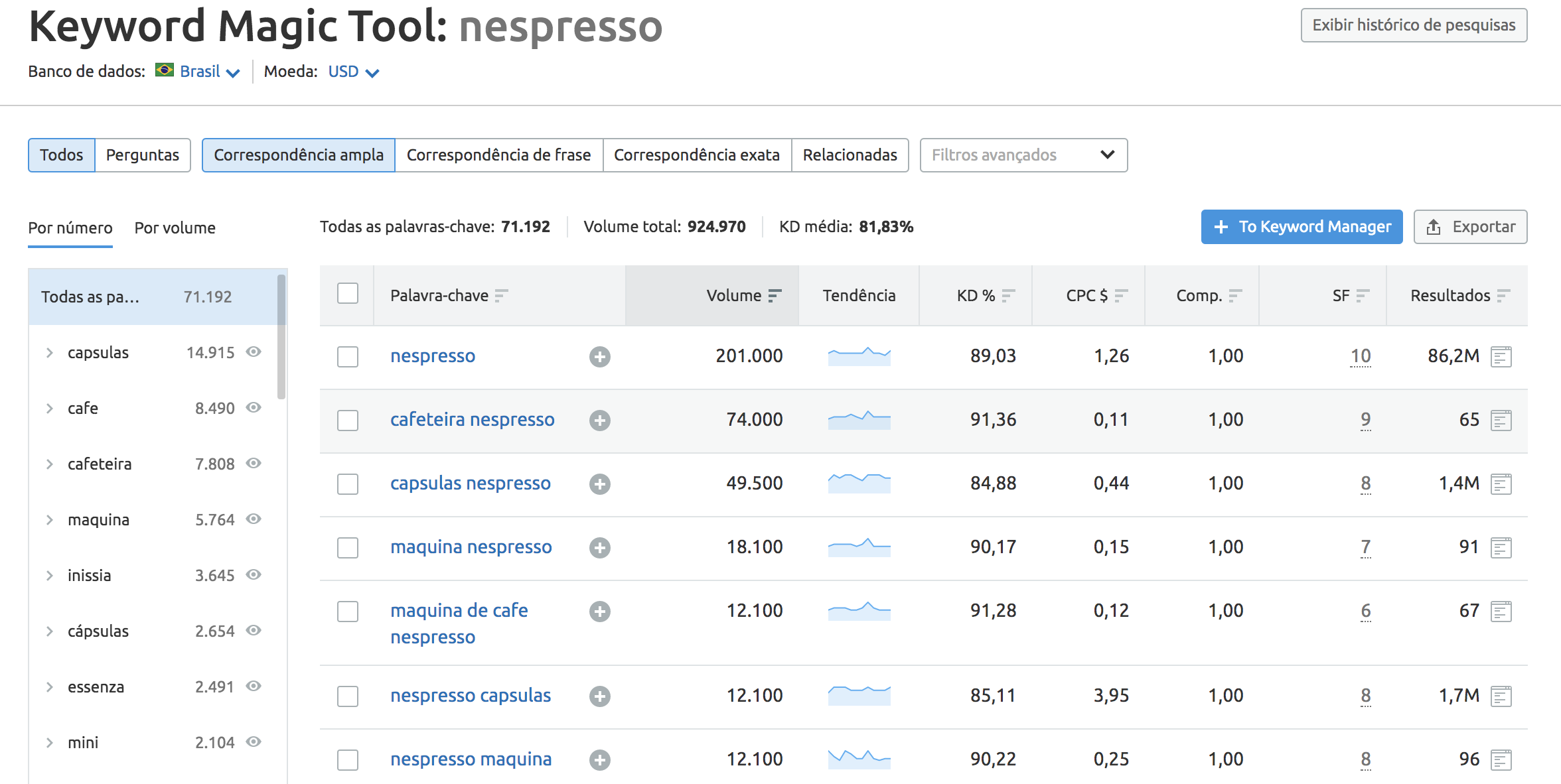Open SERP results icon for cafeteira nespresso

point(1501,421)
